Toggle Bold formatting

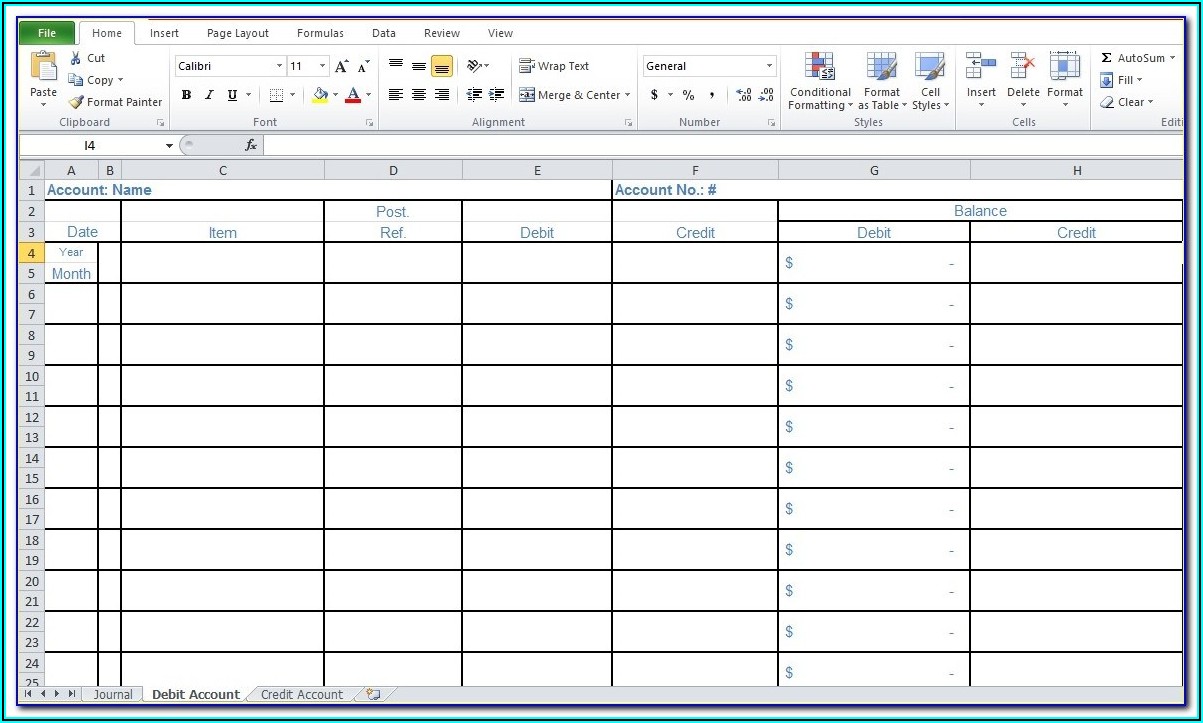coord(186,95)
